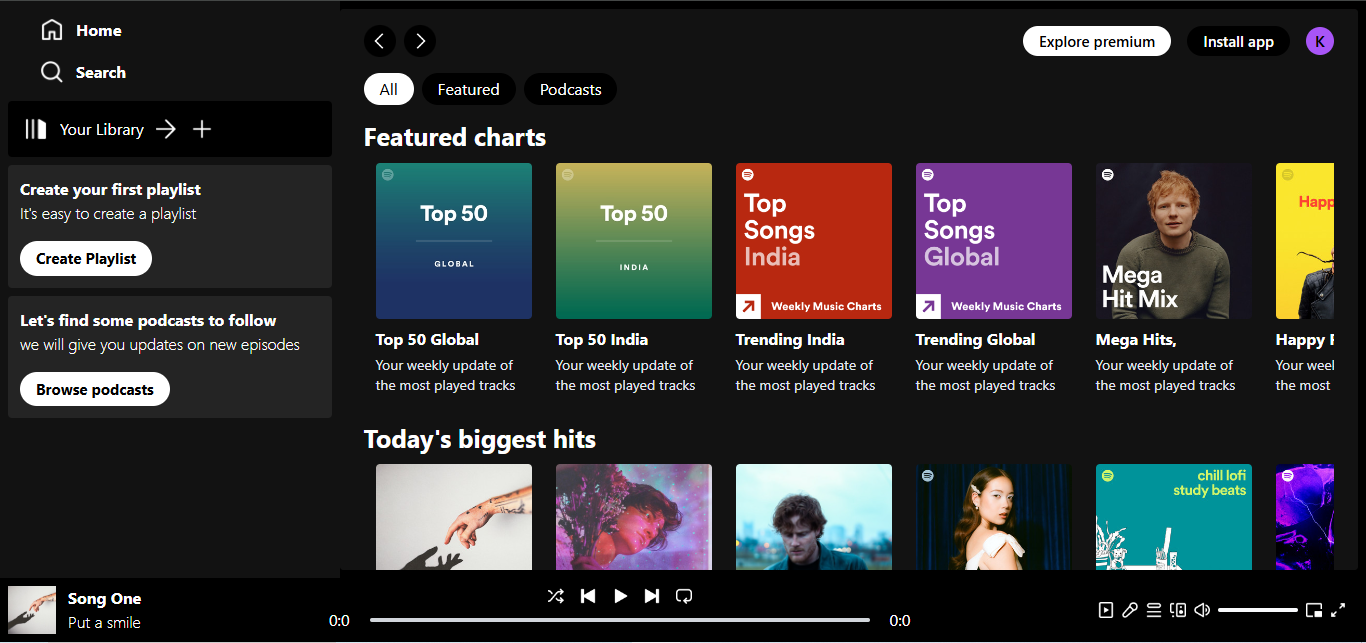
Task: Open connect to a device icon
Action: [1178, 610]
